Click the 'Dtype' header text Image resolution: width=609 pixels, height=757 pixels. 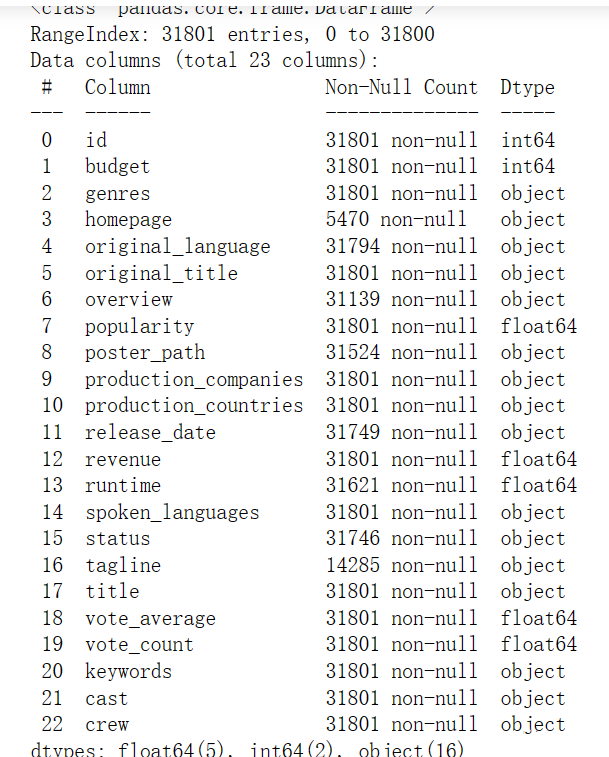coord(527,88)
